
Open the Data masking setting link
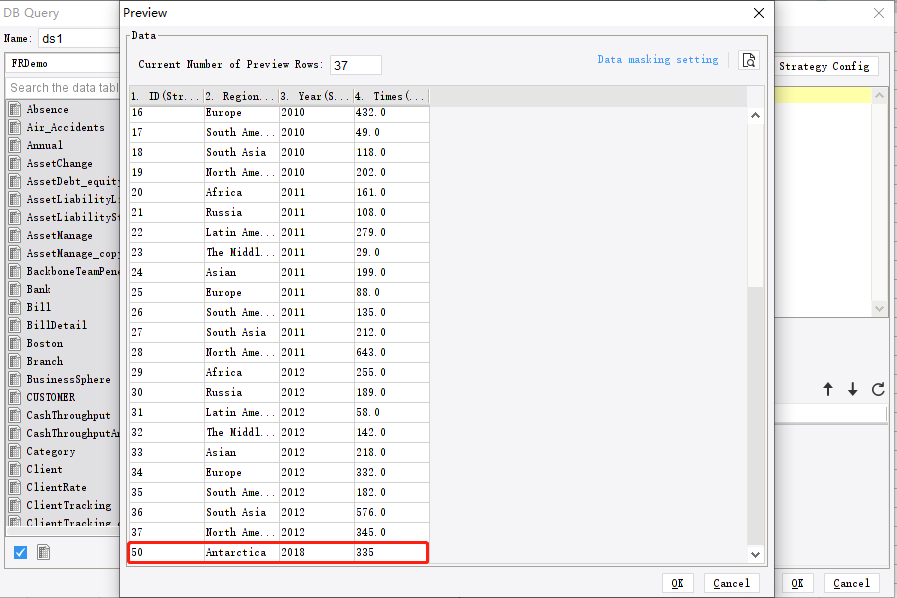(x=657, y=60)
